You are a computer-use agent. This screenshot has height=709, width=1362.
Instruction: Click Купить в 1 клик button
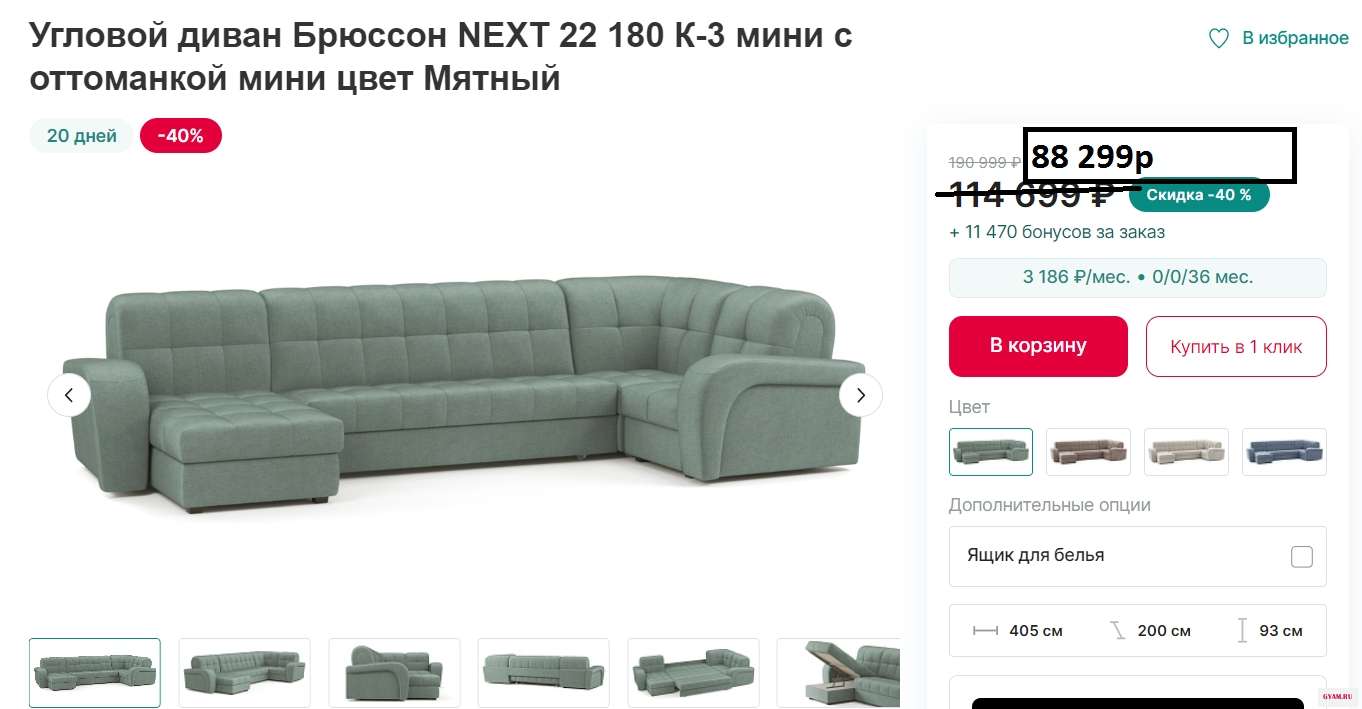[1236, 347]
